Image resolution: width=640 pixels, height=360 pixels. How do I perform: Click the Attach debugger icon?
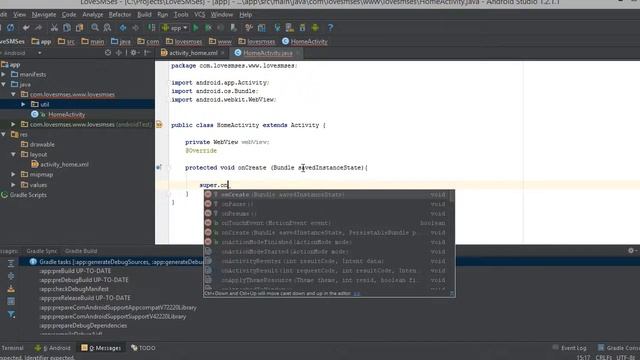pos(233,28)
